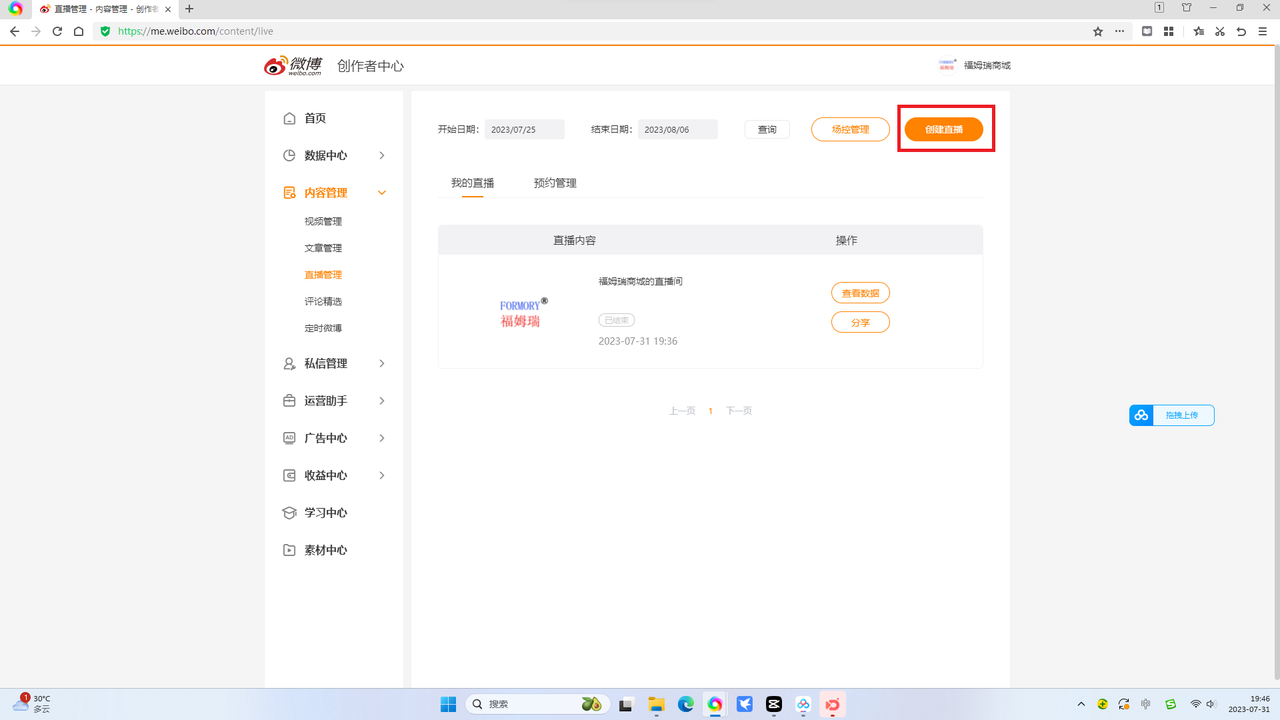Click the 创建直播 button

click(944, 130)
